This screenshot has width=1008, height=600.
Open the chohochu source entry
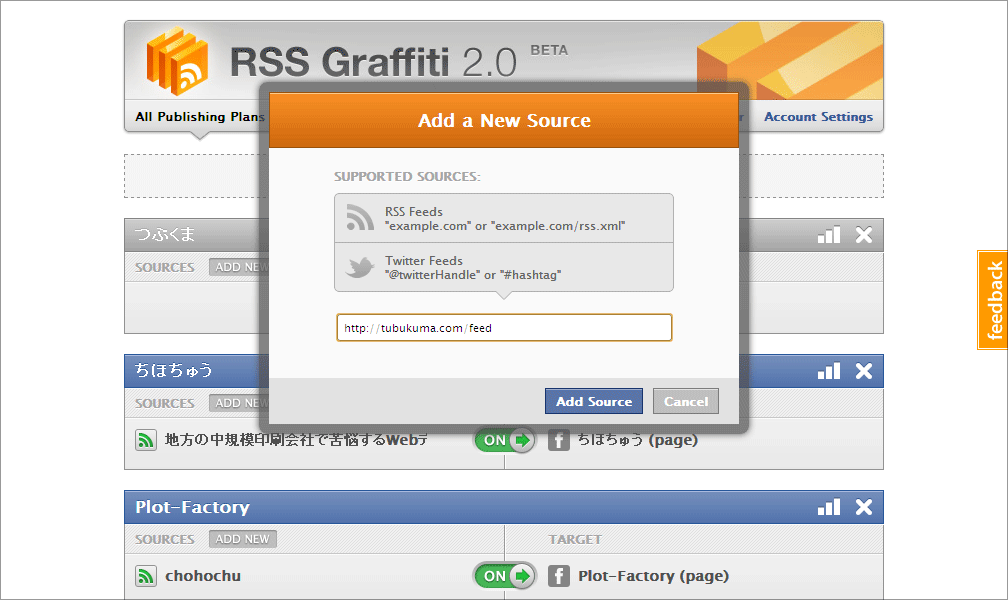[202, 576]
